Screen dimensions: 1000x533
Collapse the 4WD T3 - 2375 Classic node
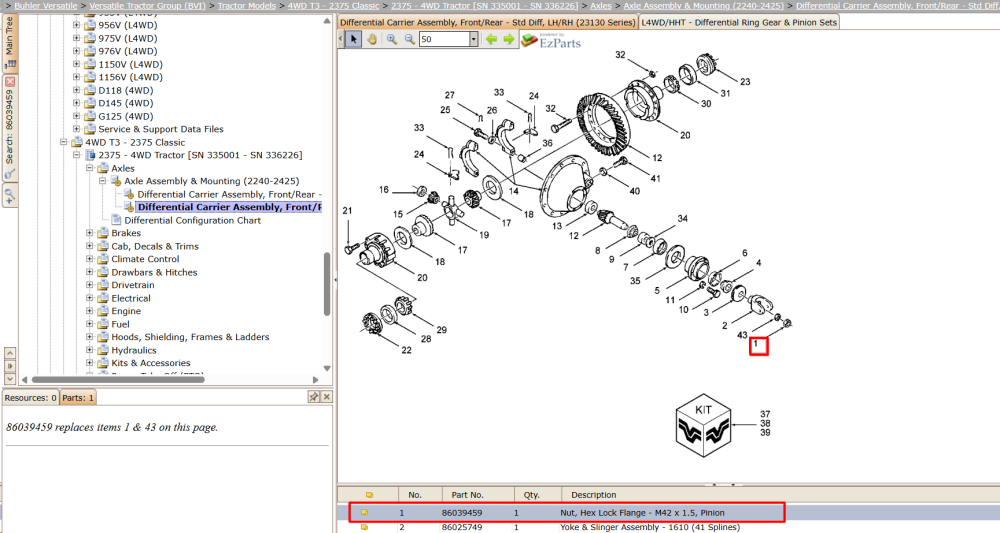(63, 142)
